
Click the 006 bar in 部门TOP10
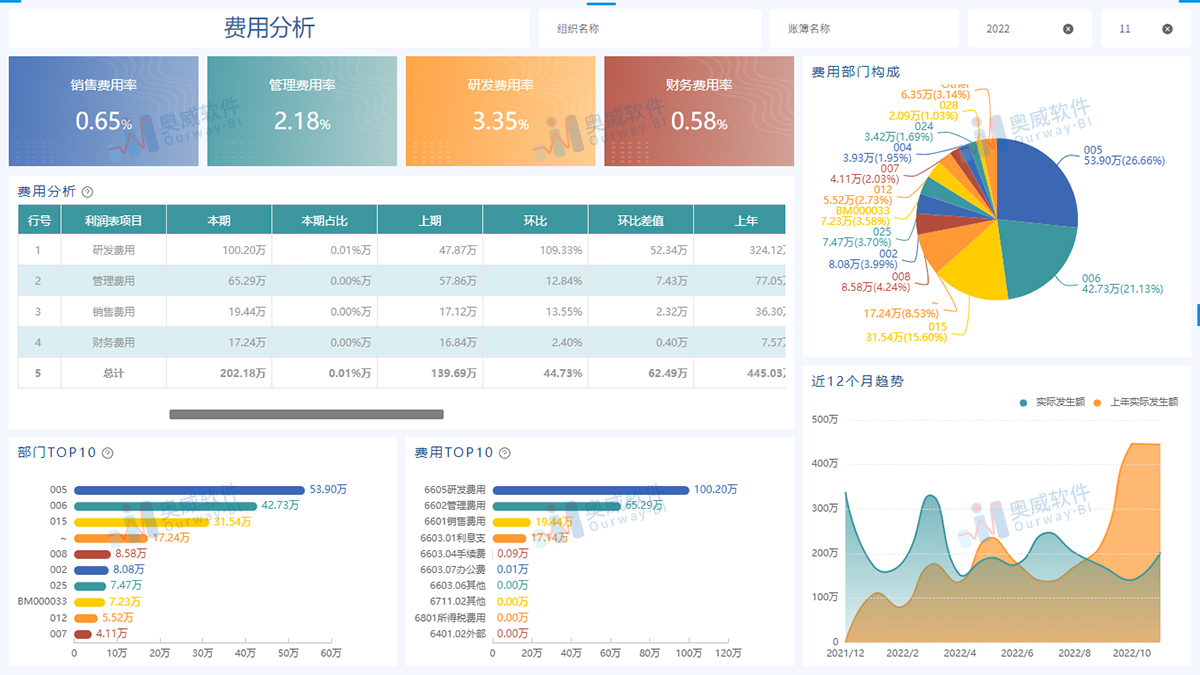pos(165,506)
